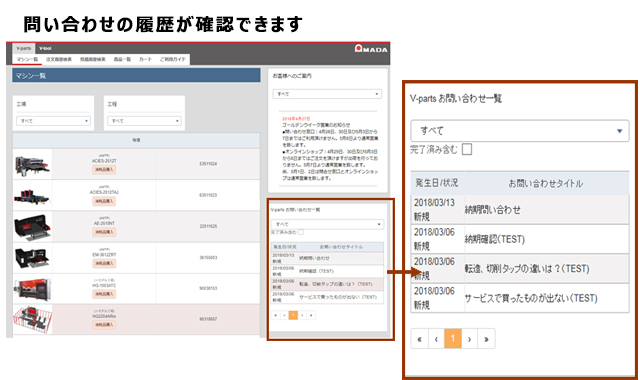The image size is (640, 380).
Task: Click お問い合わせタイトル column header in enlarged table
Action: 545,184
